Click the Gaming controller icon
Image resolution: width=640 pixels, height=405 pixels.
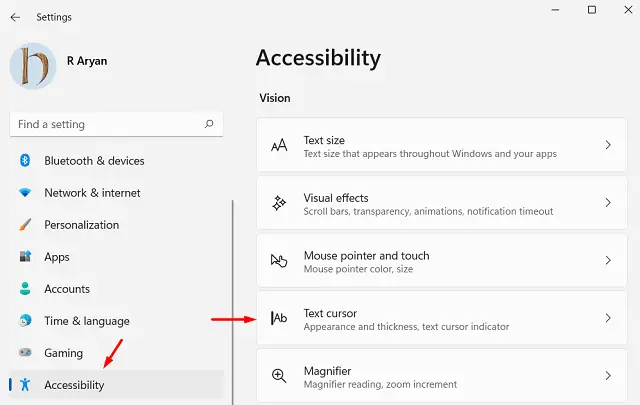tap(25, 353)
